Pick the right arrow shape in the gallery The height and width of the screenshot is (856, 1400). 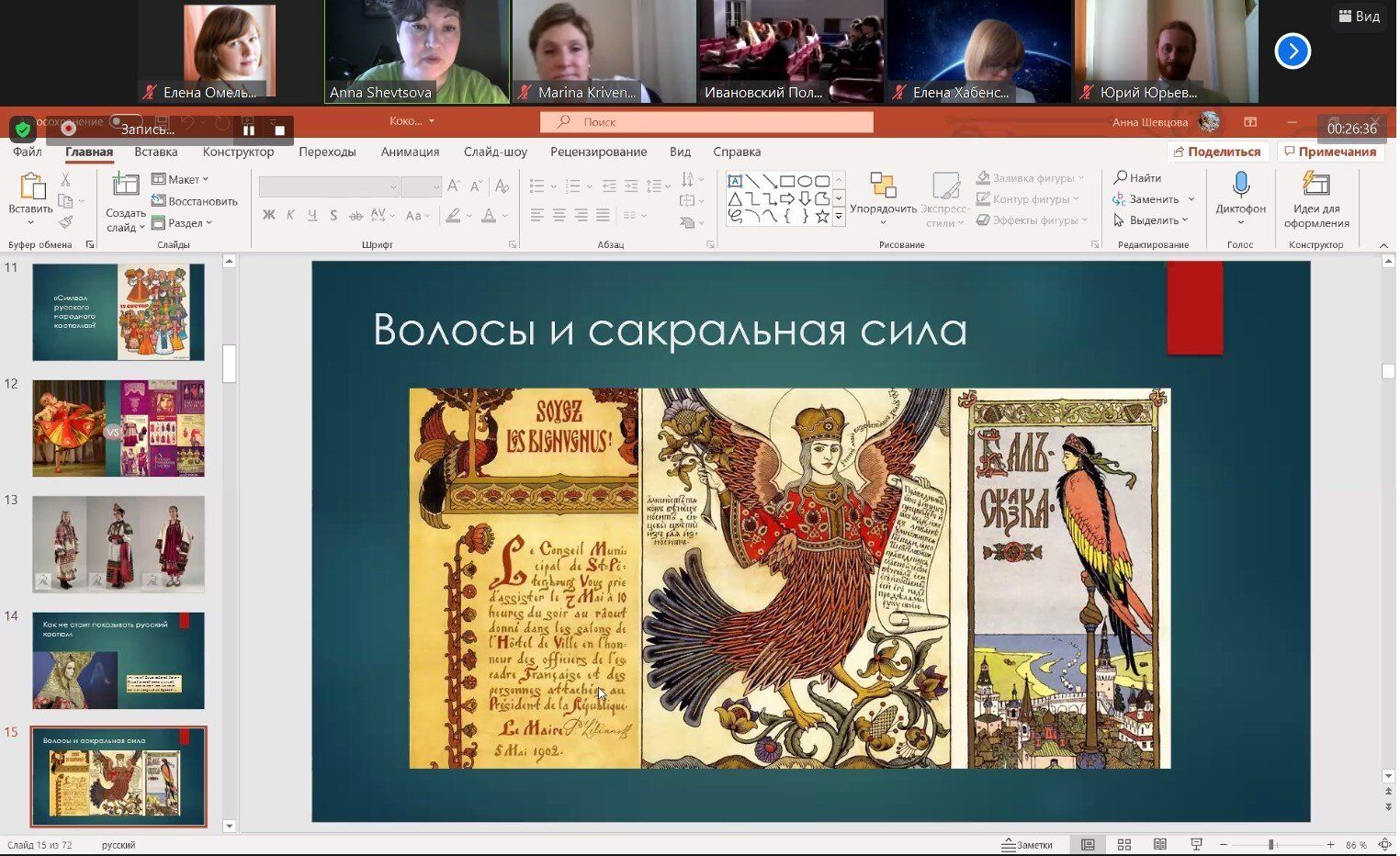[787, 198]
